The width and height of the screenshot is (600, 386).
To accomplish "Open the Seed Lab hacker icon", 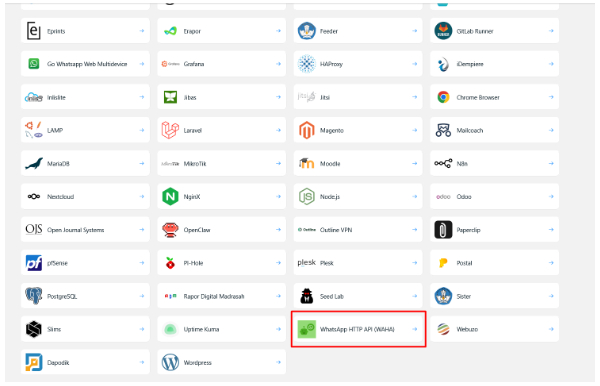I will pos(307,296).
